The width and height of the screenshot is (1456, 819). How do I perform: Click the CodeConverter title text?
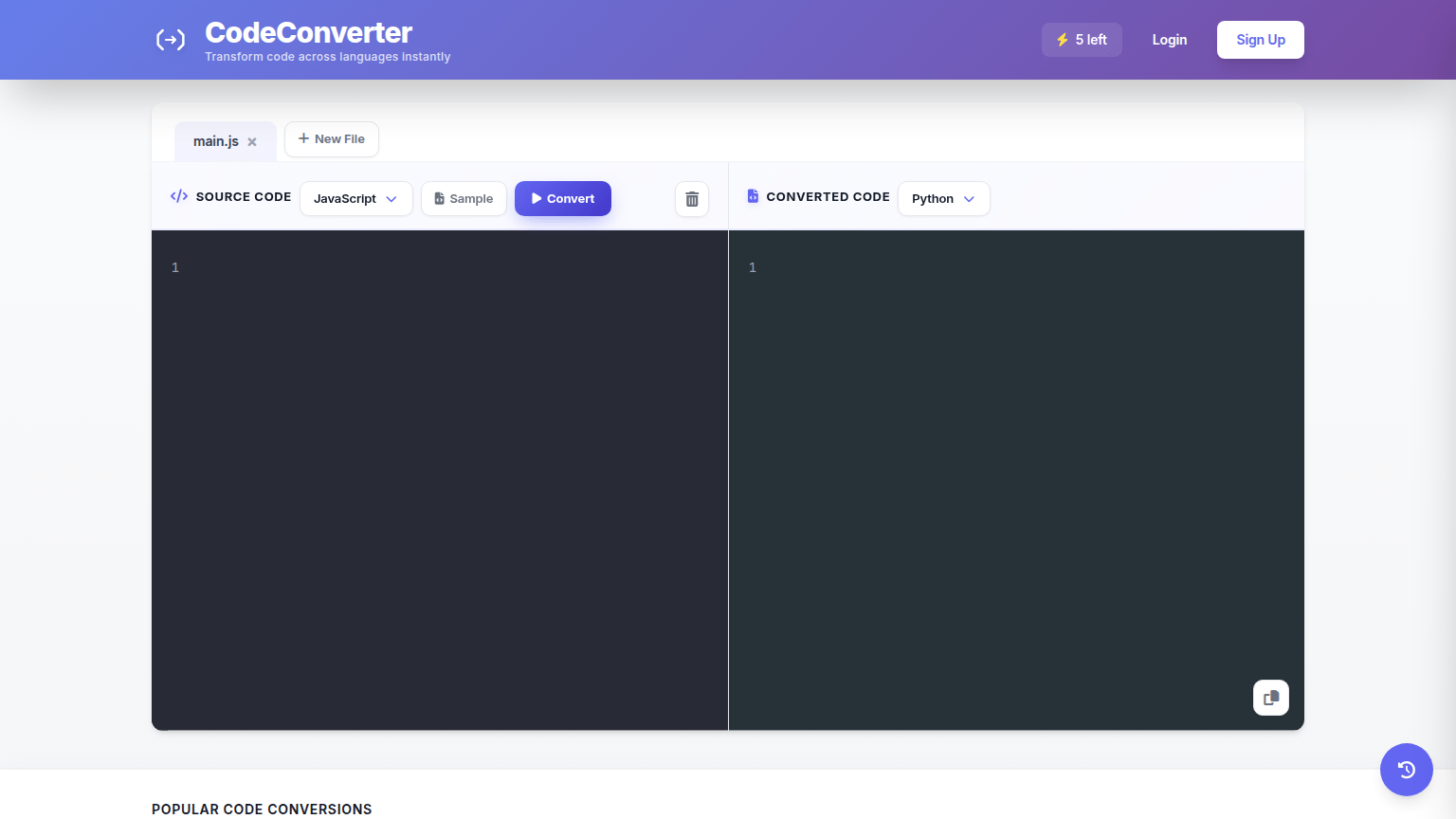point(308,32)
